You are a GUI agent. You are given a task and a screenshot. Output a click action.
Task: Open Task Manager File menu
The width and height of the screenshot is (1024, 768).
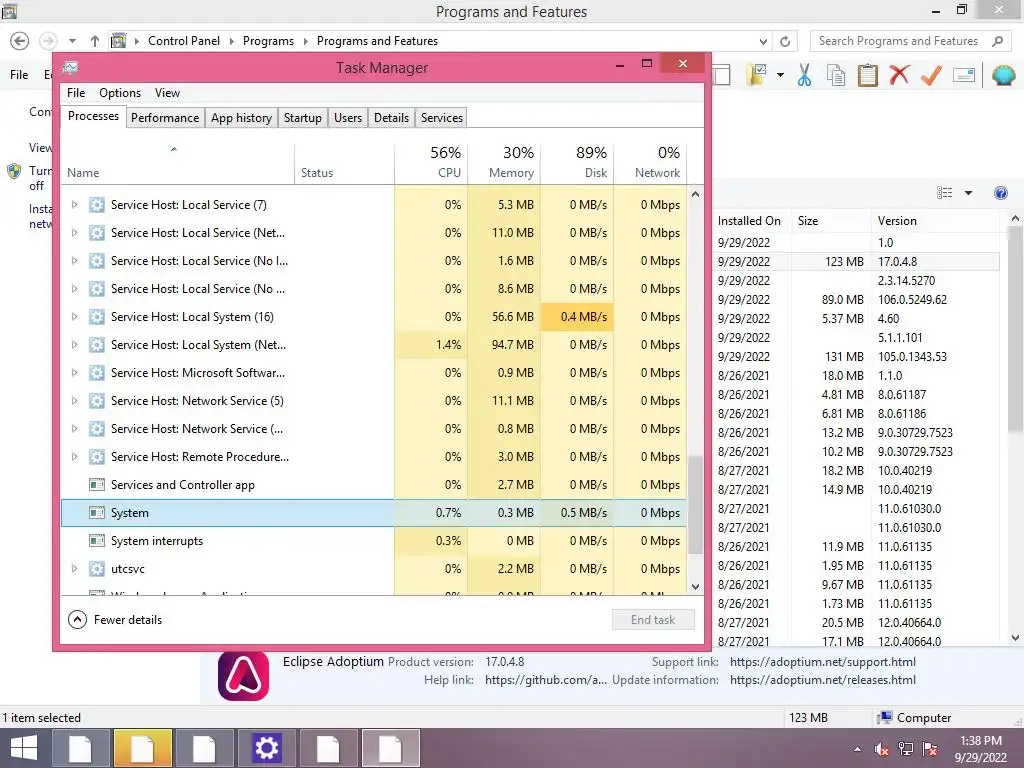tap(76, 93)
